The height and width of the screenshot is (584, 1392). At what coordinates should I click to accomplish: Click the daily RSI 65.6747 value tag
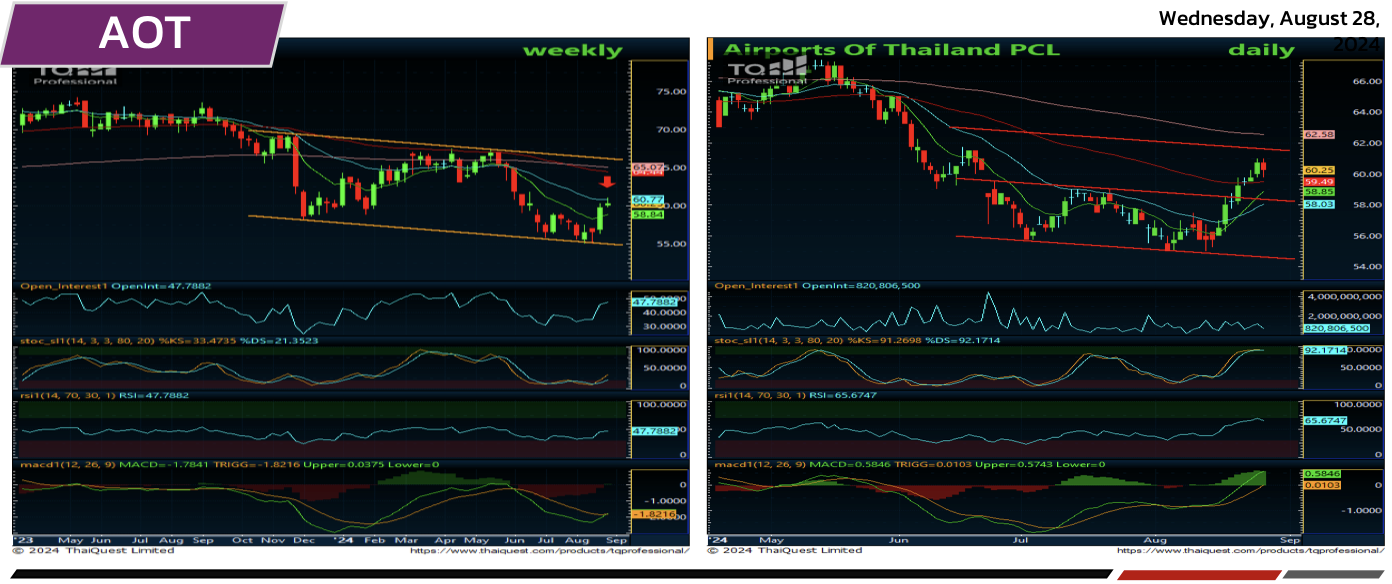[x=1325, y=422]
